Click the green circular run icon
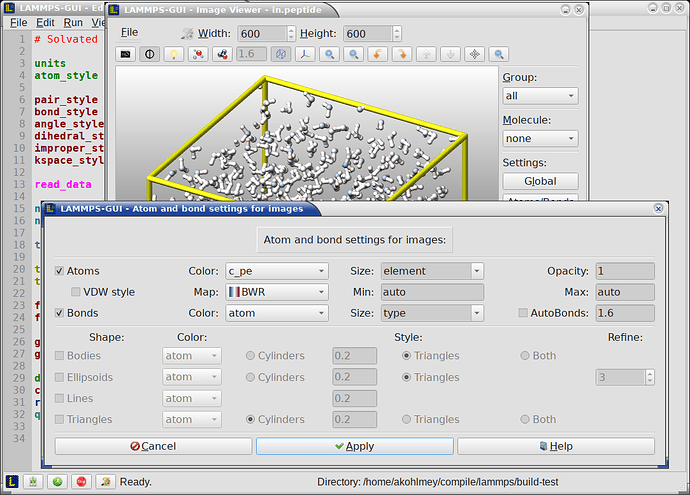This screenshot has width=690, height=495. [57, 481]
